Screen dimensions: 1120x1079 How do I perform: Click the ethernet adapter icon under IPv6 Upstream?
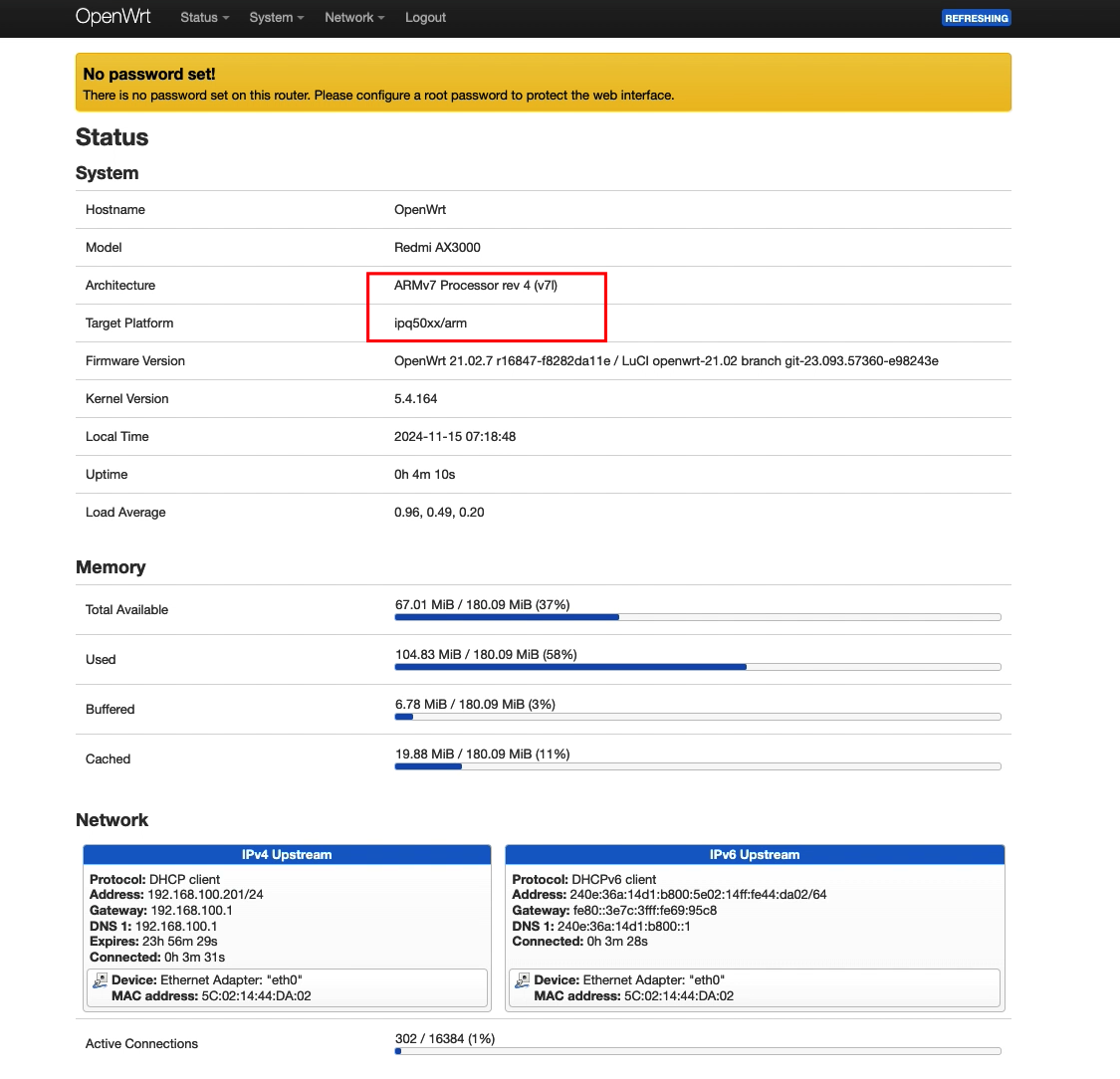523,980
